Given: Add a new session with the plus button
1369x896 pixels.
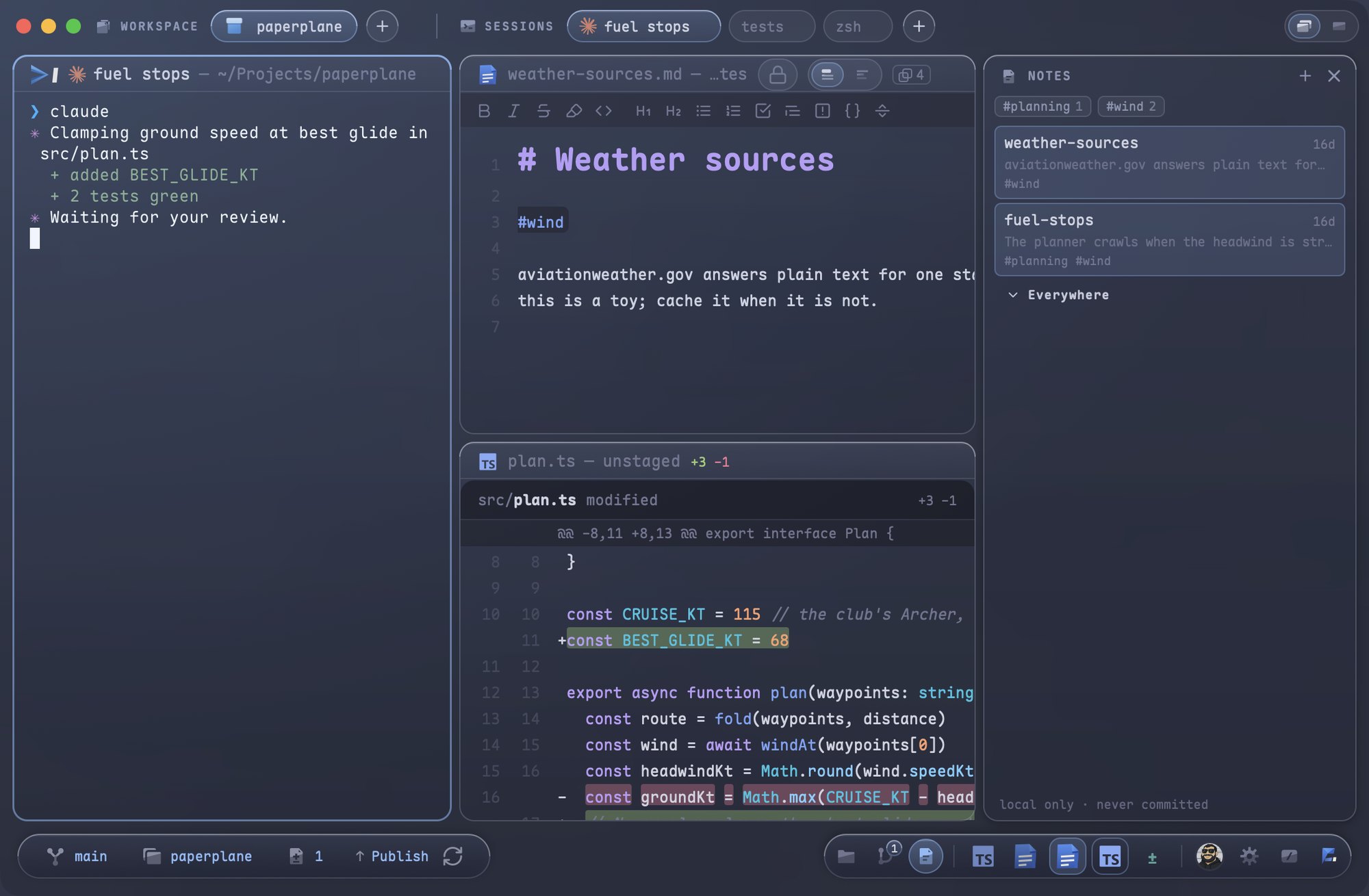Looking at the screenshot, I should pyautogui.click(x=919, y=27).
